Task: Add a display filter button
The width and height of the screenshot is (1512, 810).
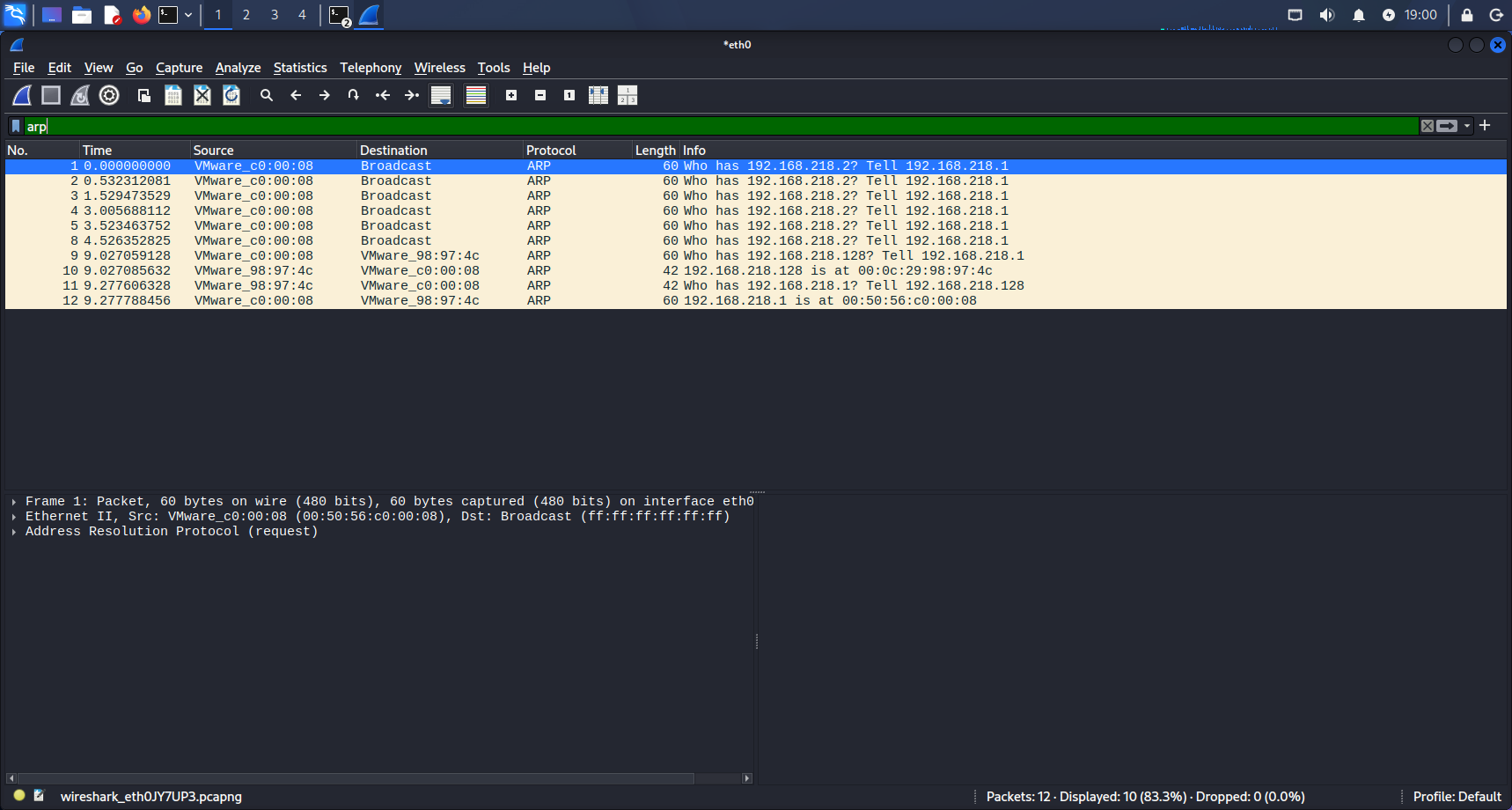Action: [x=1485, y=126]
